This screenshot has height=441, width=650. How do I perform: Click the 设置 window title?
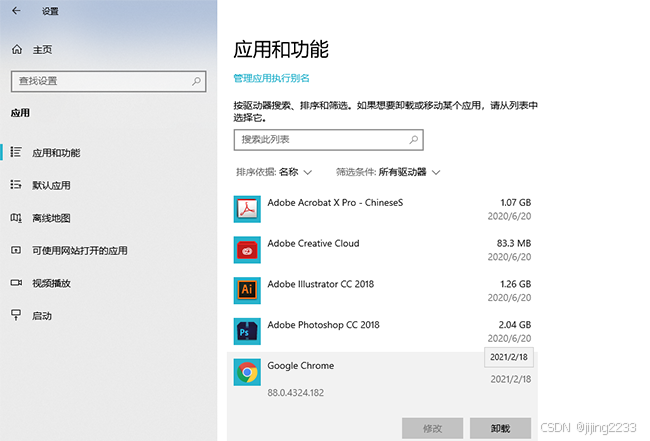click(50, 11)
